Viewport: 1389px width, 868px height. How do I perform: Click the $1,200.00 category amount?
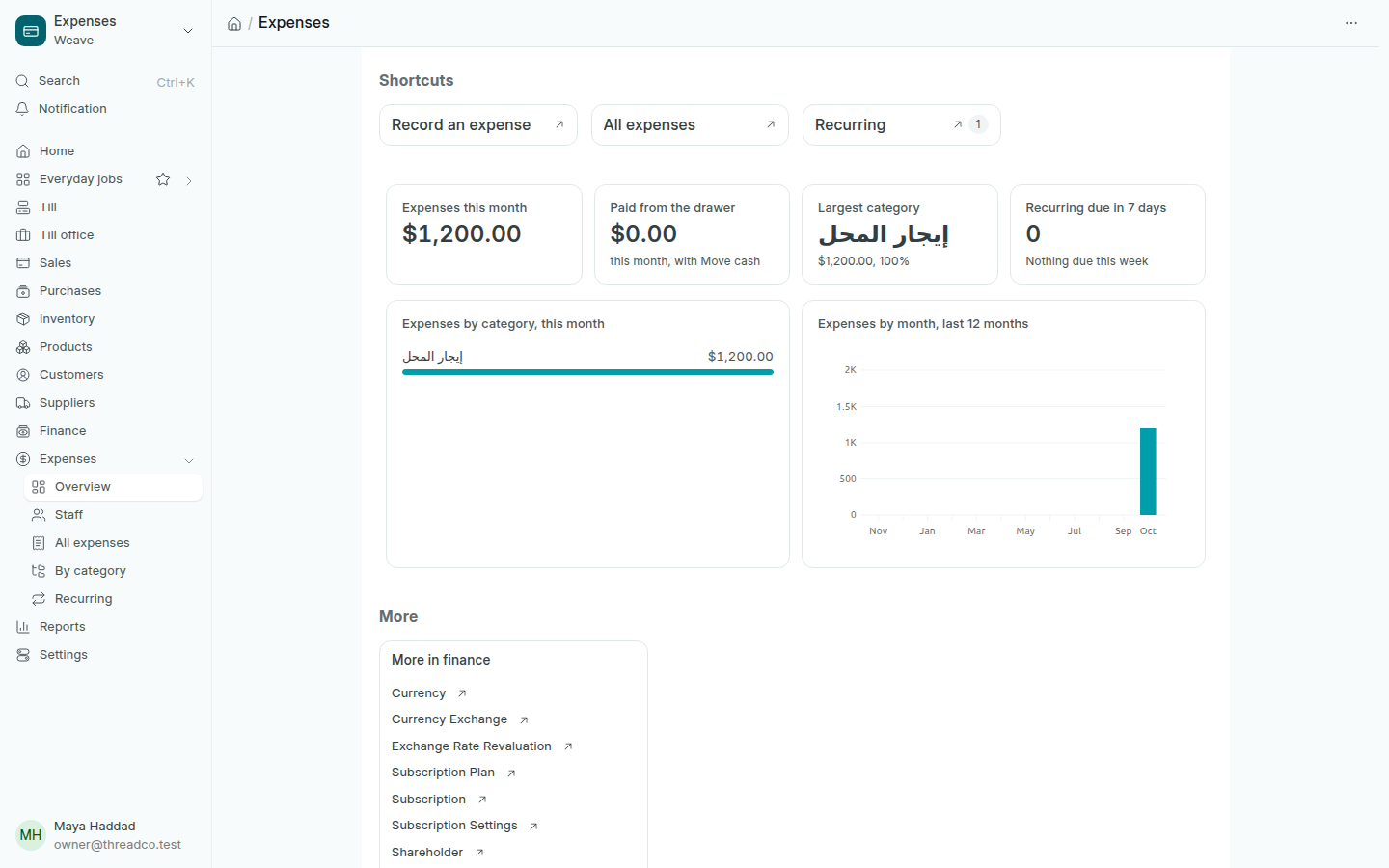[741, 357]
